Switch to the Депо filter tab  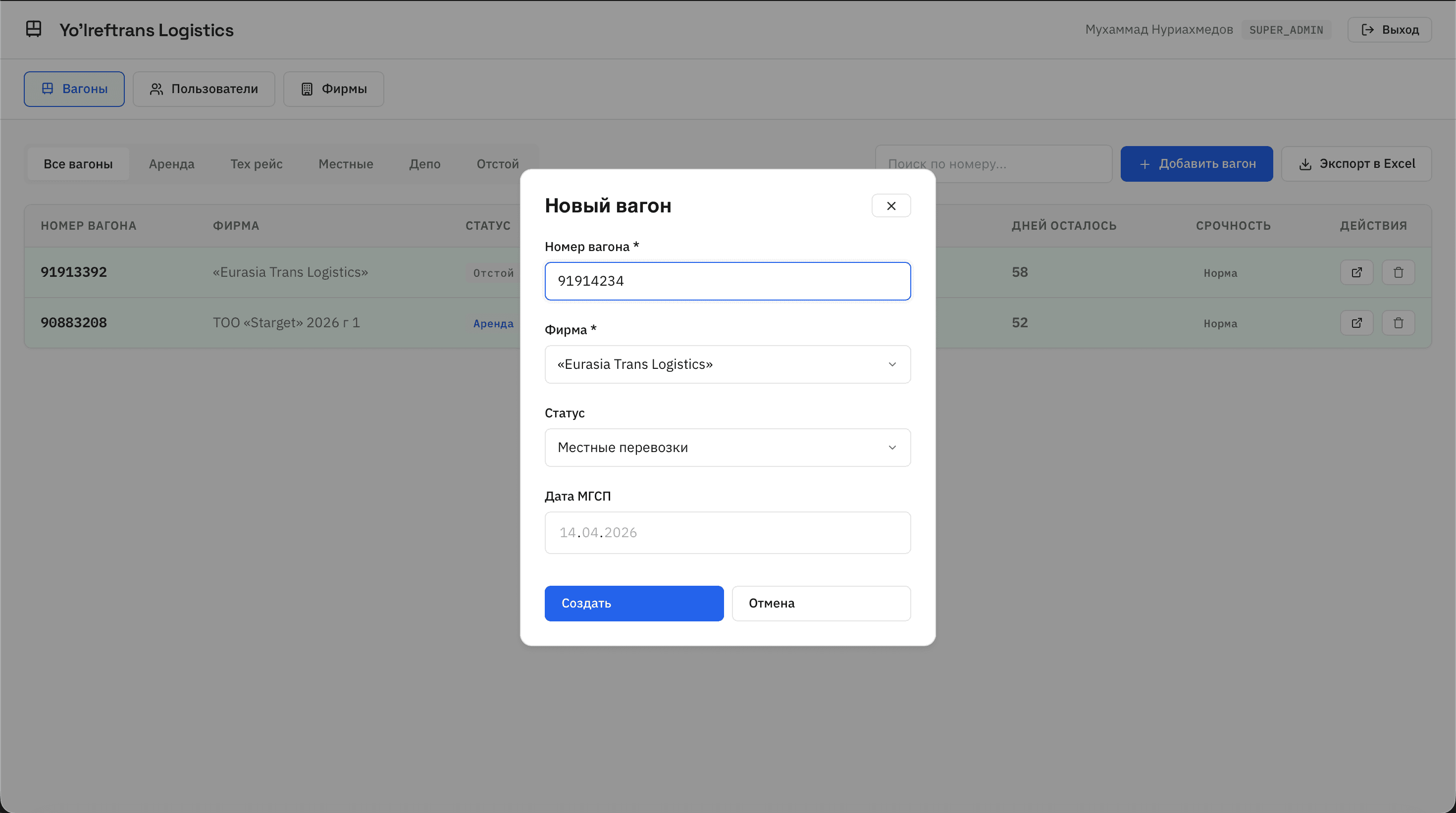pyautogui.click(x=424, y=164)
